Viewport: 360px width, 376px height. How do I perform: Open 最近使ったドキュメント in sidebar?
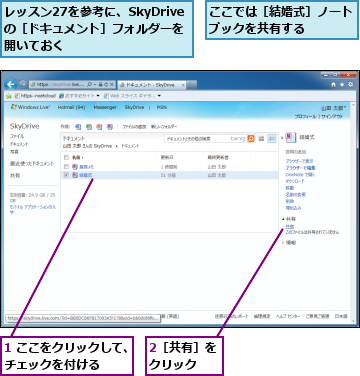32,163
